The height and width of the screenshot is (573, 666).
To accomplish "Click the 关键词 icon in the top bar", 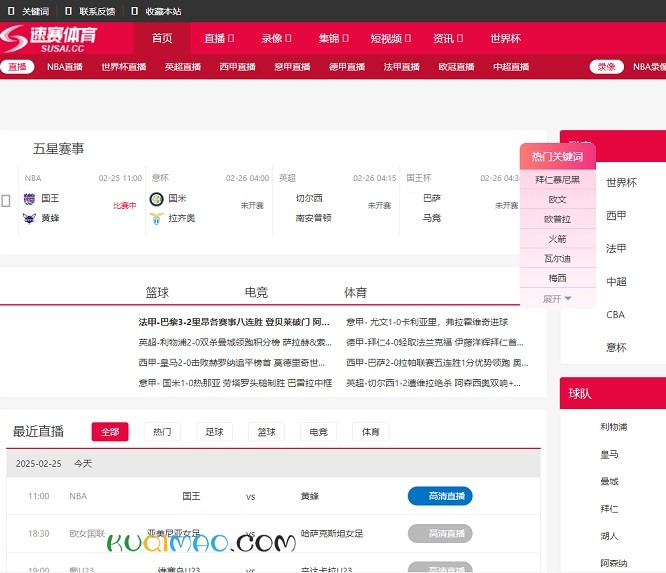I will [x=11, y=11].
